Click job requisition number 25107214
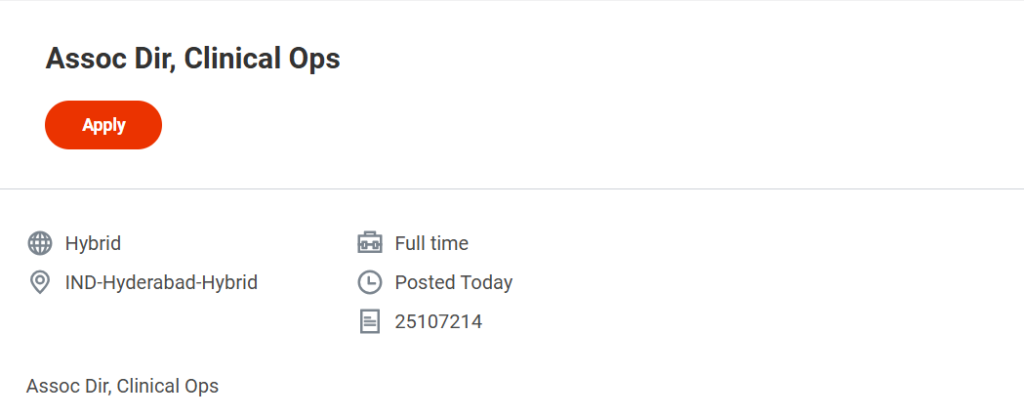The height and width of the screenshot is (417, 1024). 438,322
